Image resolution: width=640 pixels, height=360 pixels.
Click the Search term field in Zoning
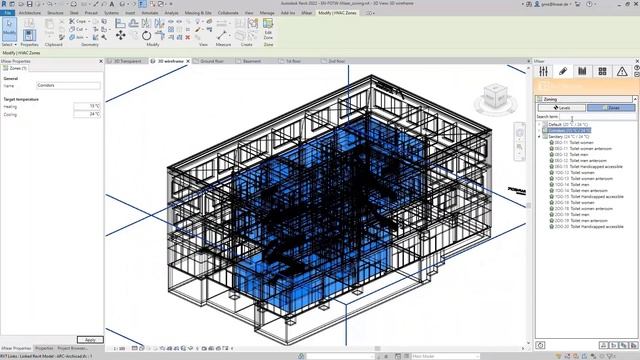pos(597,117)
